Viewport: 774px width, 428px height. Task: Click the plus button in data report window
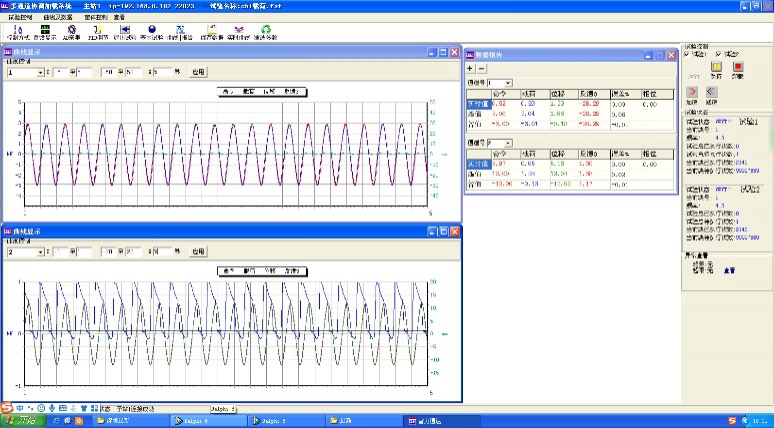472,69
